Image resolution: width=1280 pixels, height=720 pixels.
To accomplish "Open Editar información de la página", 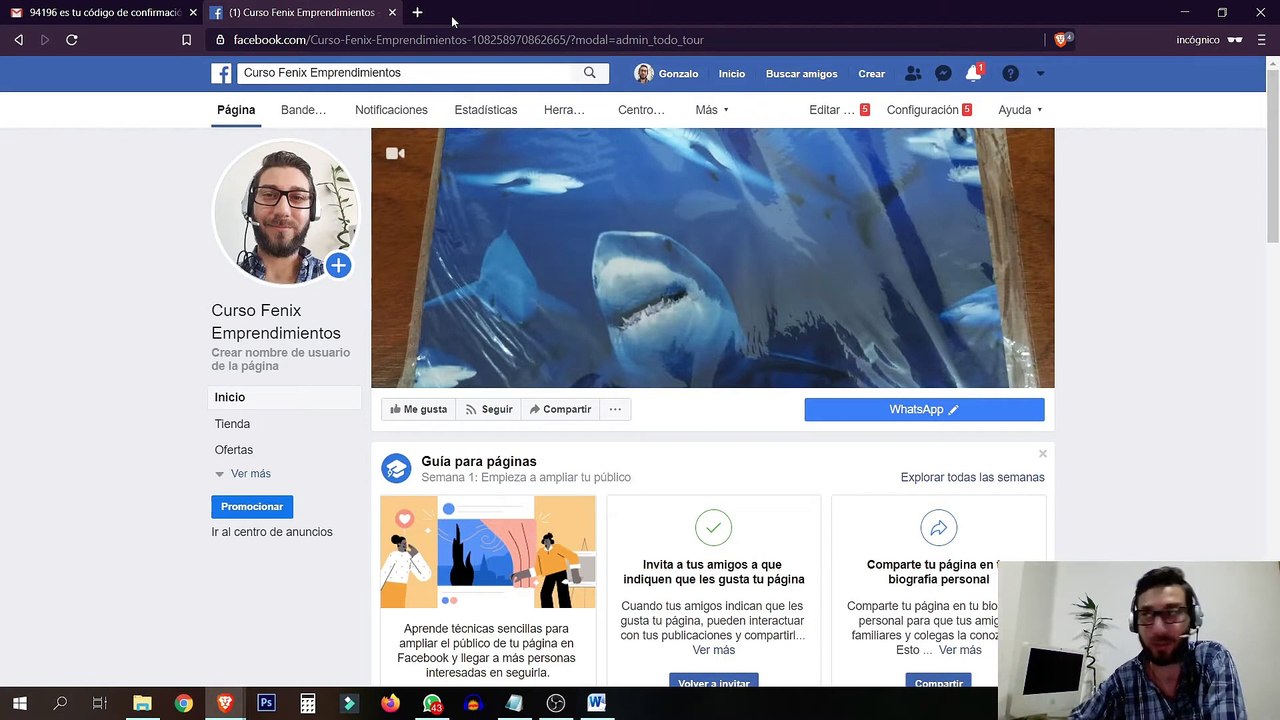I will click(x=839, y=110).
